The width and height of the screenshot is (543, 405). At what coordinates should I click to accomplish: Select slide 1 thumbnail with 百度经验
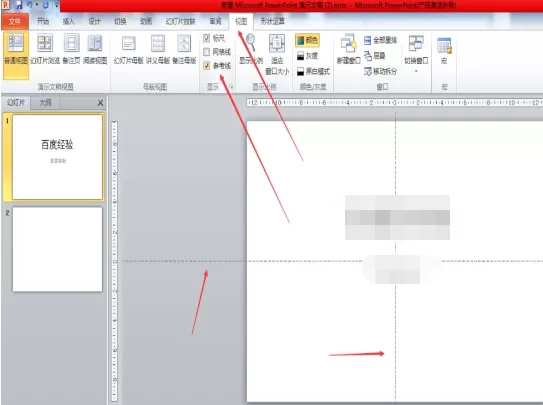(57, 157)
